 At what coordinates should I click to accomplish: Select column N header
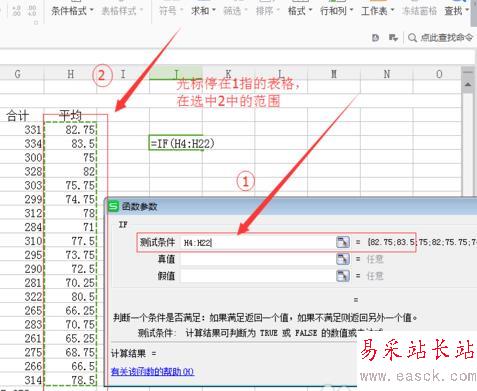pos(387,74)
